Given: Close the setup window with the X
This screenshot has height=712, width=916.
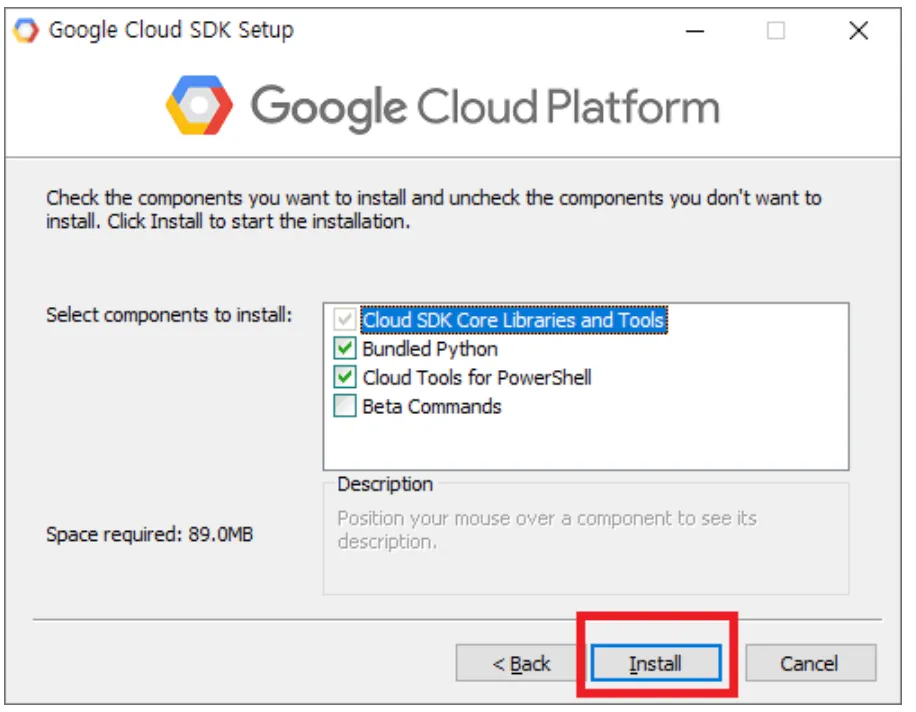Looking at the screenshot, I should click(858, 31).
